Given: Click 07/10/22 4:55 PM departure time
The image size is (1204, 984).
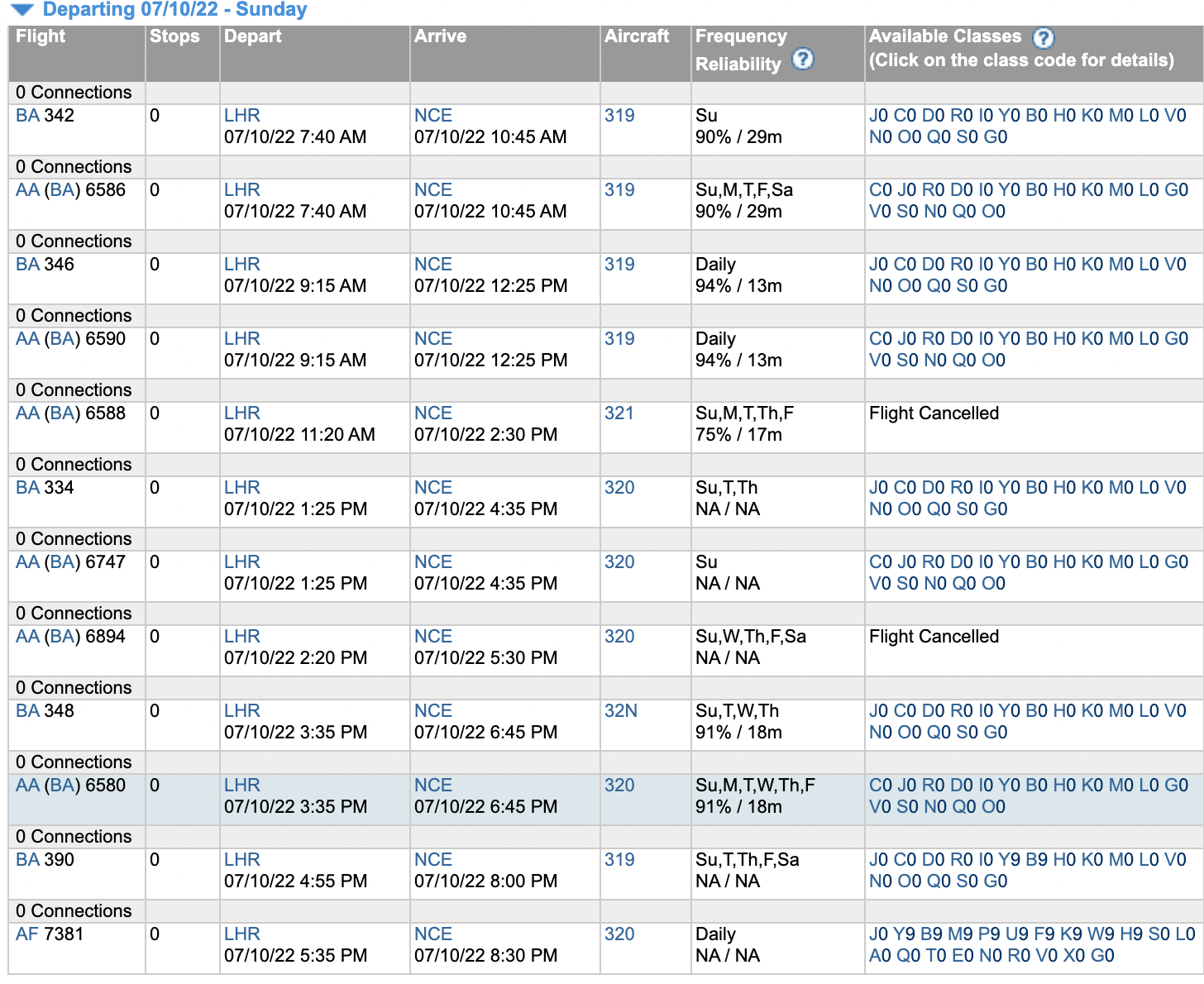Looking at the screenshot, I should 295,881.
